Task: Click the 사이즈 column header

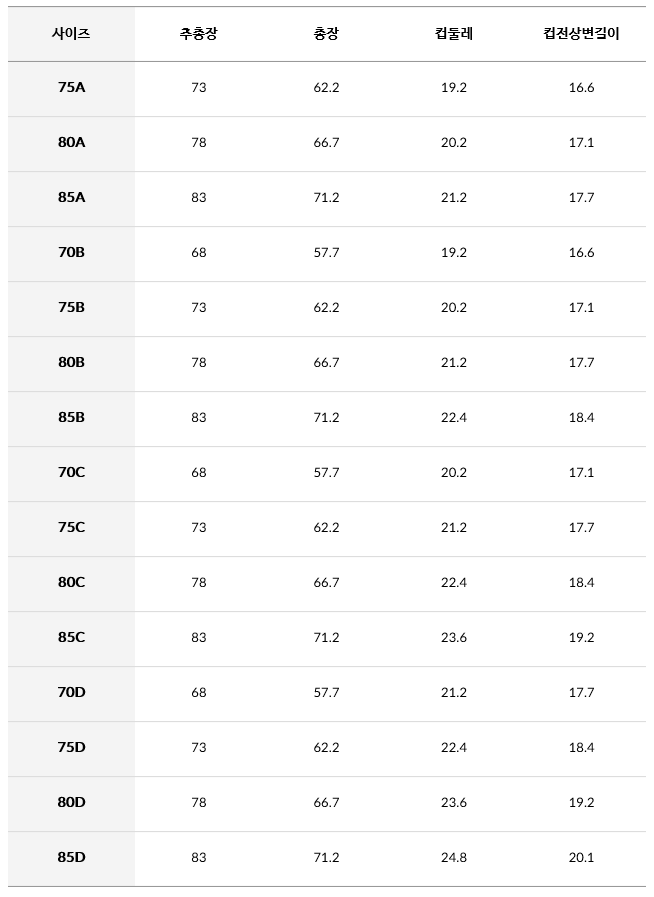Action: [x=71, y=33]
